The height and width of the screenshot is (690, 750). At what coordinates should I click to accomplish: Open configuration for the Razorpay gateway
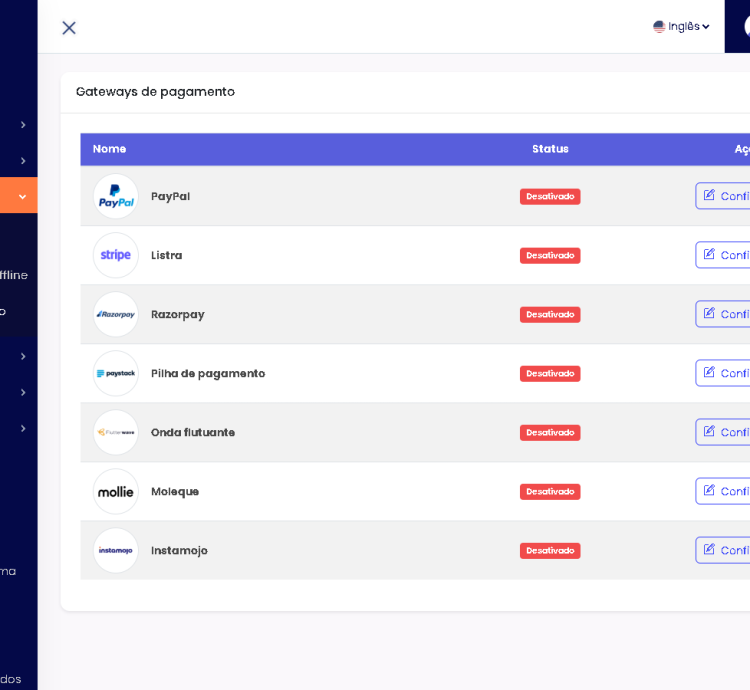pos(724,314)
